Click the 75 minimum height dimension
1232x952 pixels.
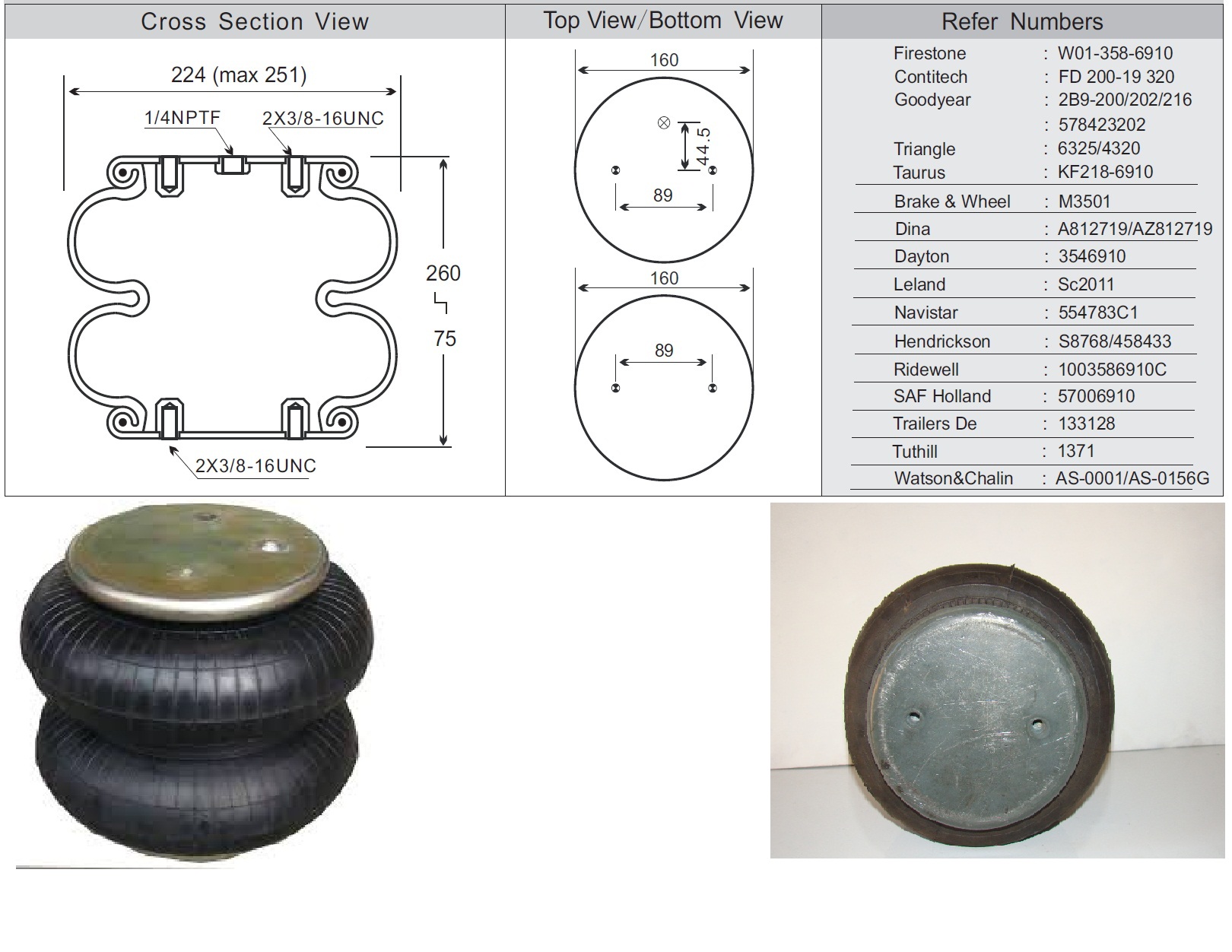pos(445,338)
